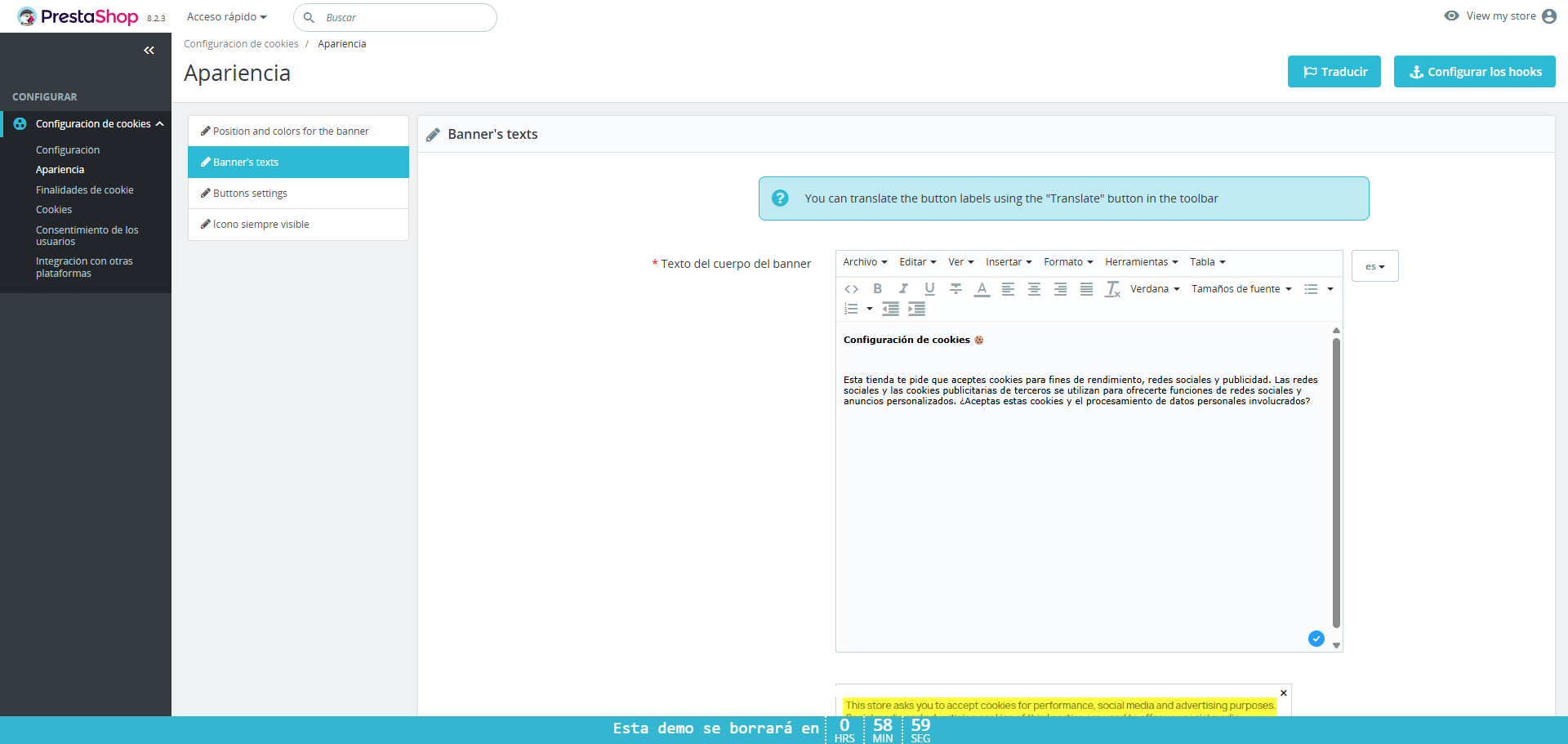Image resolution: width=1568 pixels, height=744 pixels.
Task: Open the es language selector
Action: (1374, 266)
